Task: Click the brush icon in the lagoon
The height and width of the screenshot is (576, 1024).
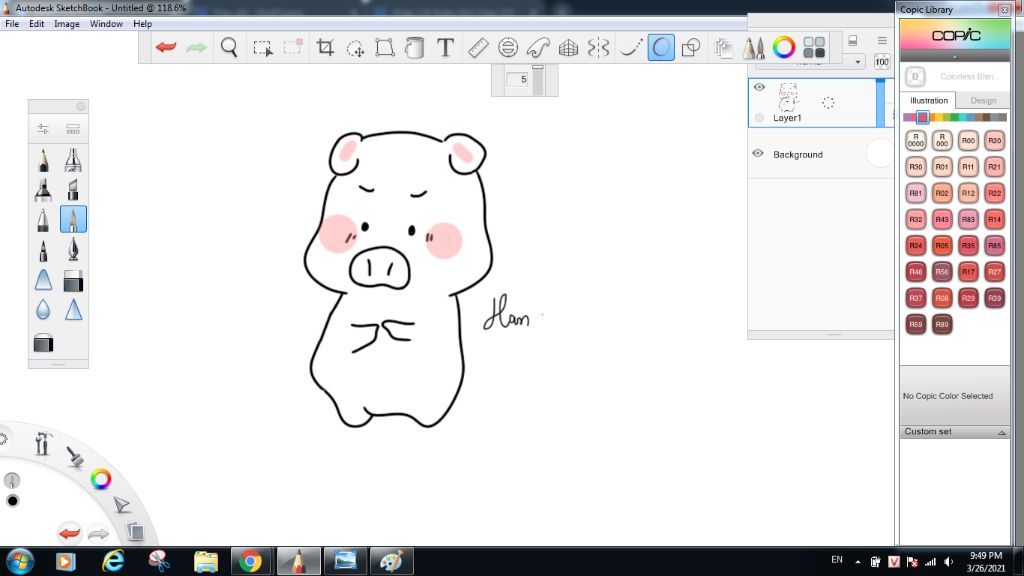Action: pyautogui.click(x=74, y=456)
